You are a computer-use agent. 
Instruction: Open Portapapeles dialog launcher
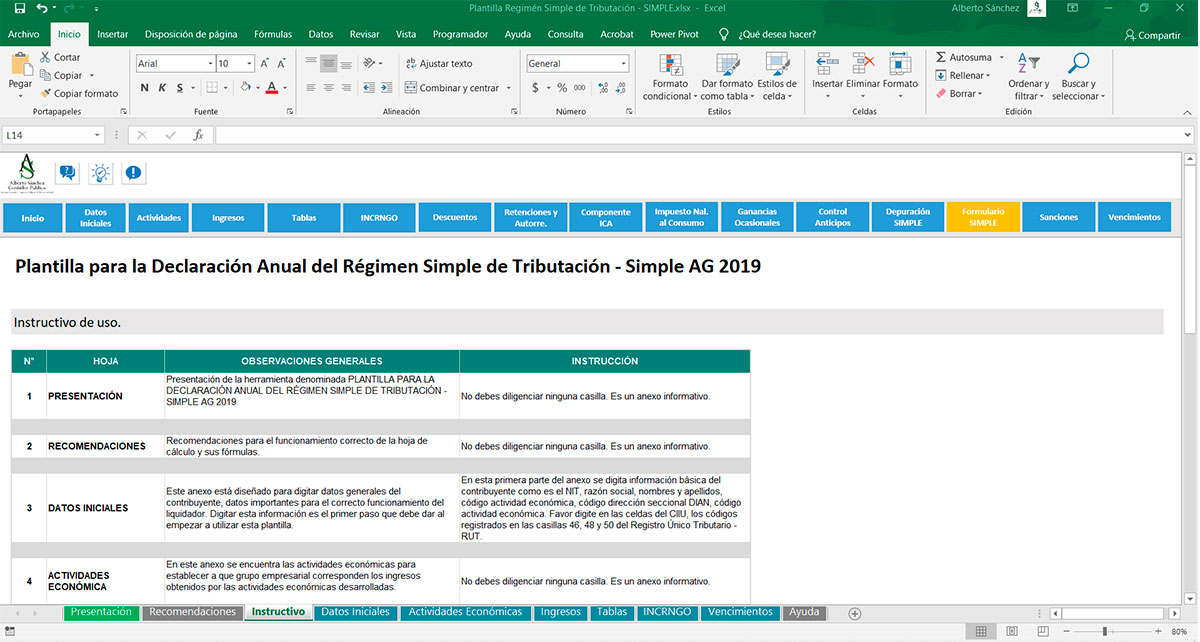(123, 112)
